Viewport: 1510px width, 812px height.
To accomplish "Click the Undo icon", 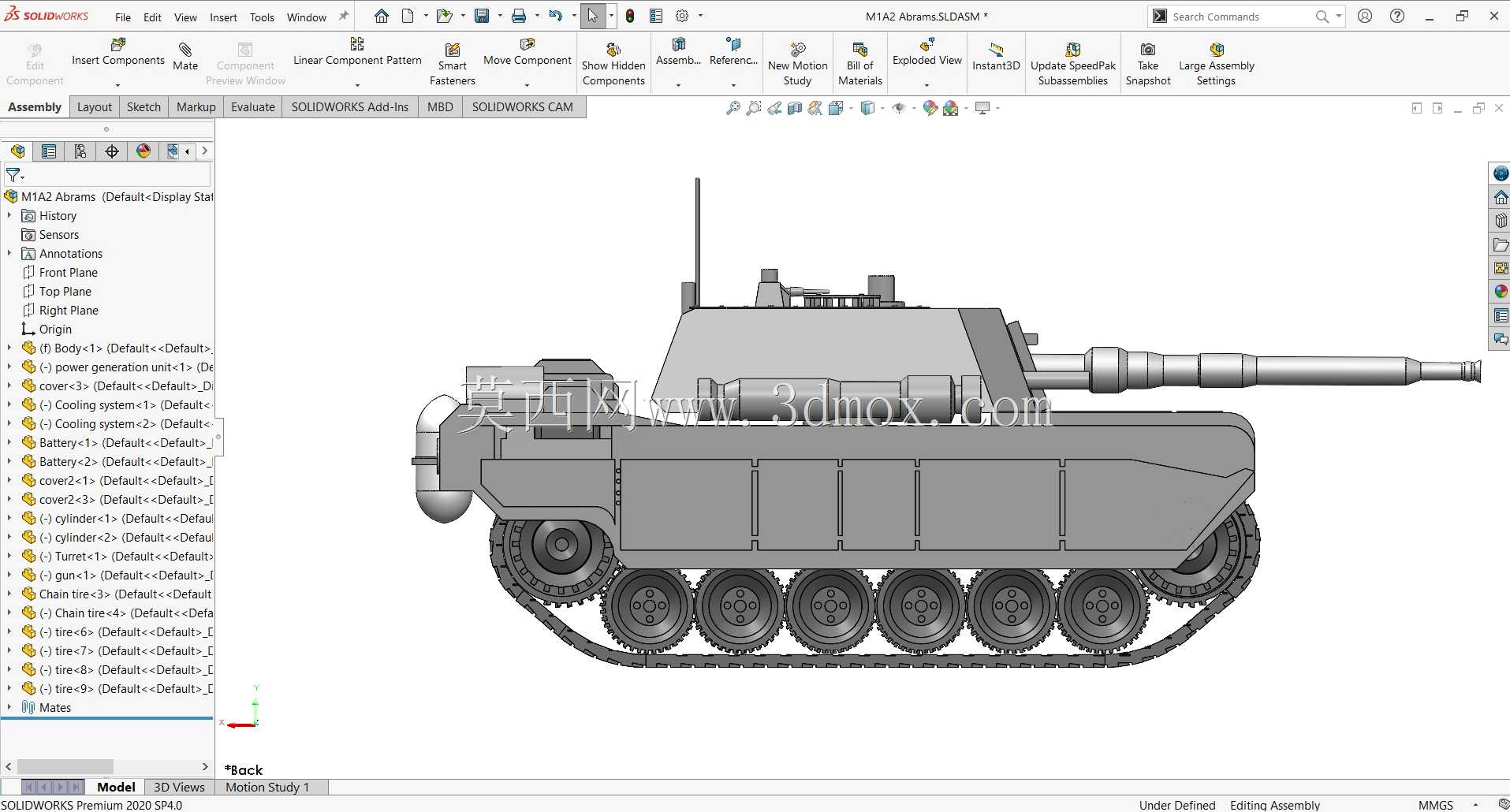I will tap(556, 16).
